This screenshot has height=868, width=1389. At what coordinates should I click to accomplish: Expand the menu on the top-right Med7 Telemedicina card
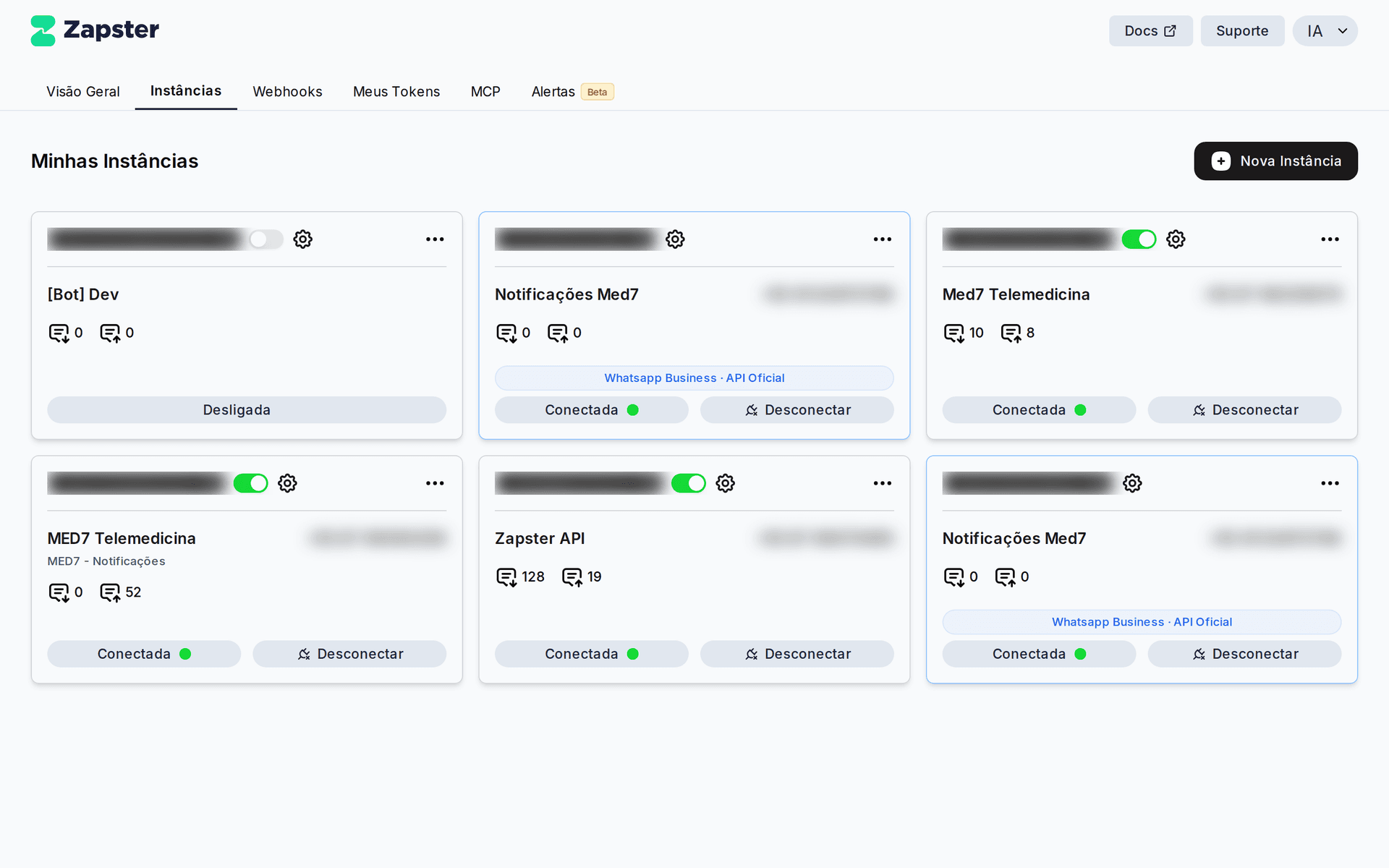pyautogui.click(x=1330, y=239)
